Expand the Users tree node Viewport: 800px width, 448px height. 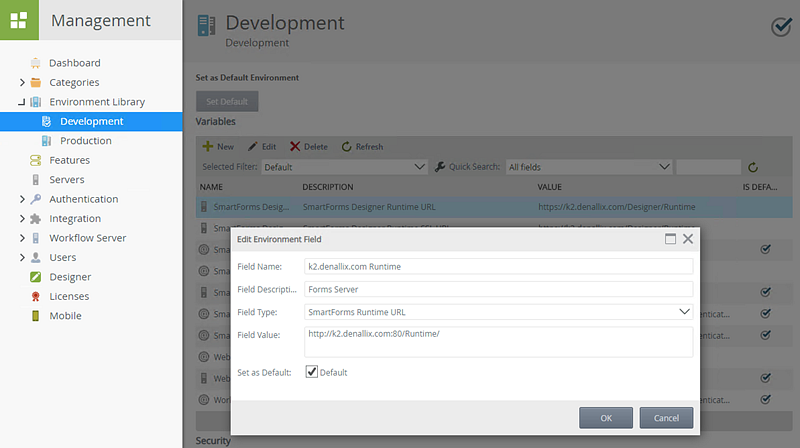22,257
